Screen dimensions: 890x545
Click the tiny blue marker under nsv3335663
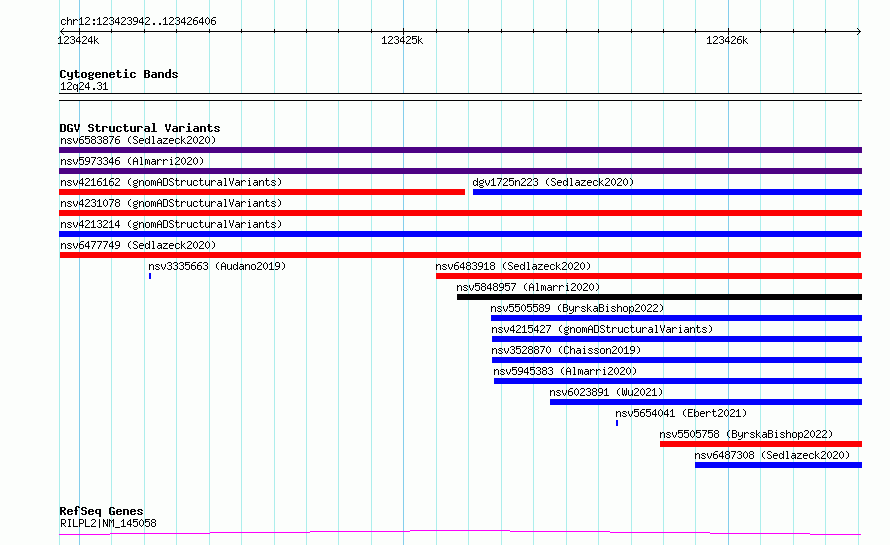point(150,276)
